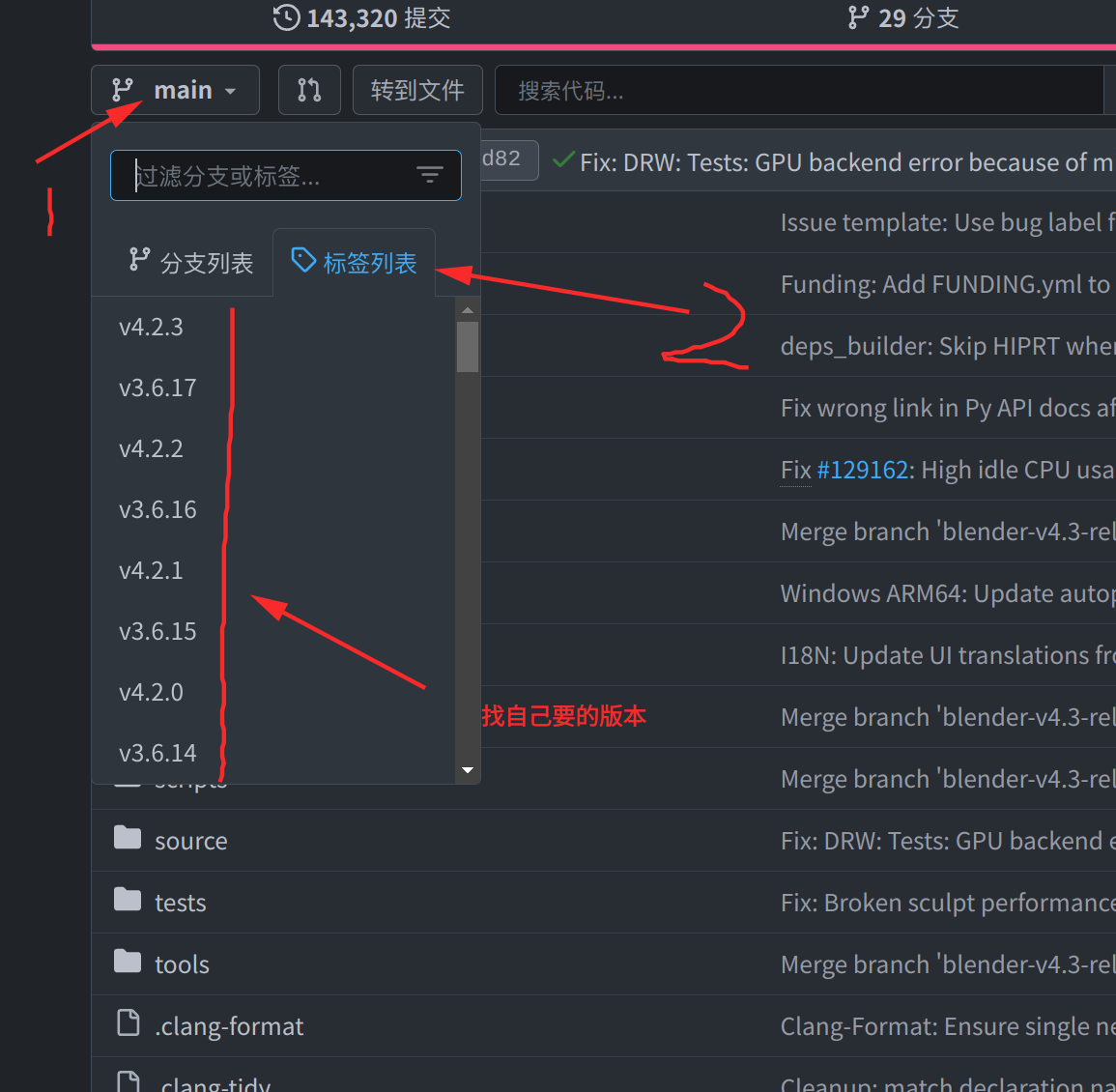This screenshot has height=1092, width=1116.
Task: Click the tag list scrollbar thumb
Action: pos(468,347)
